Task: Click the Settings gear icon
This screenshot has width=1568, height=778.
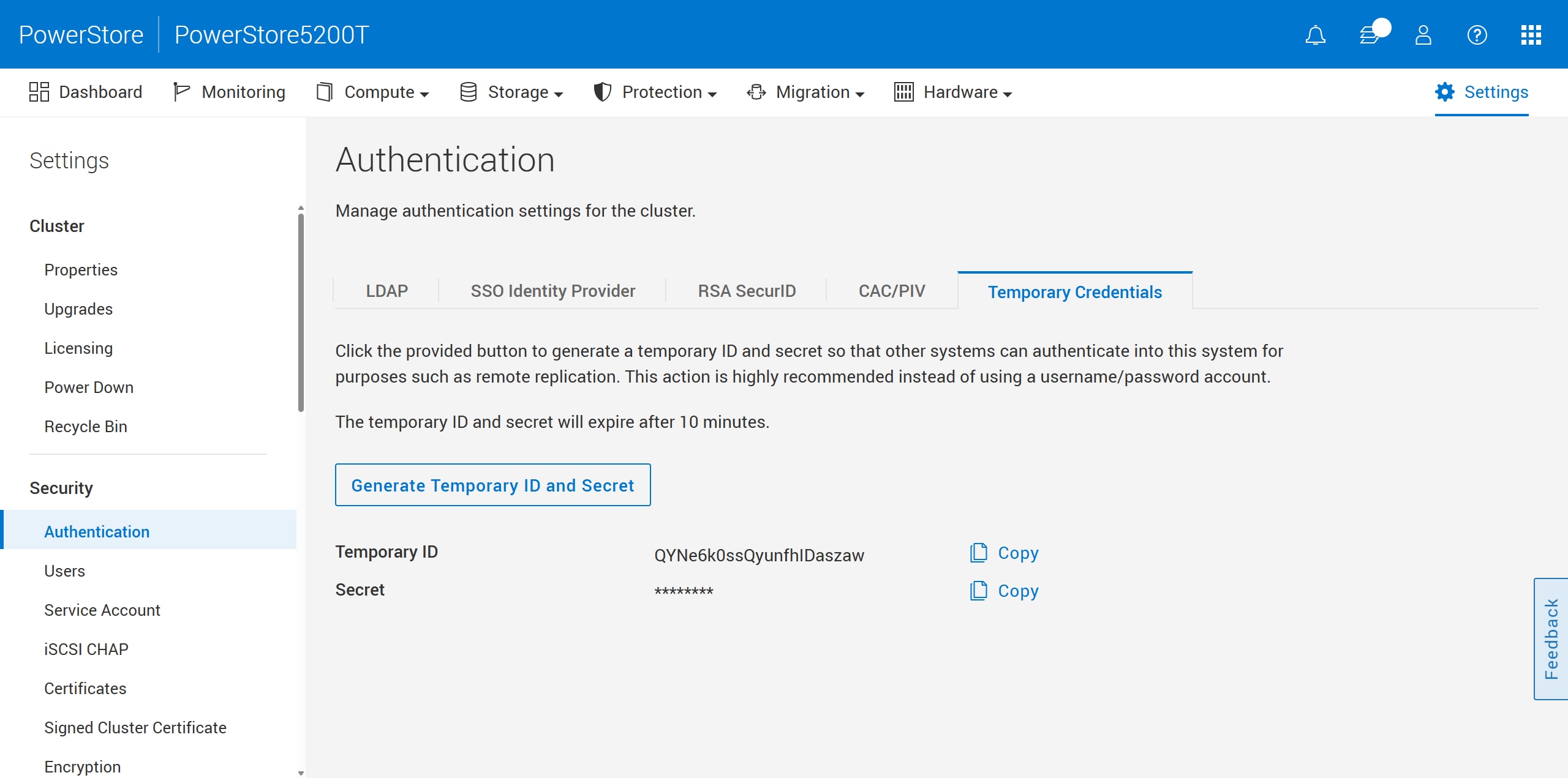Action: click(x=1445, y=92)
